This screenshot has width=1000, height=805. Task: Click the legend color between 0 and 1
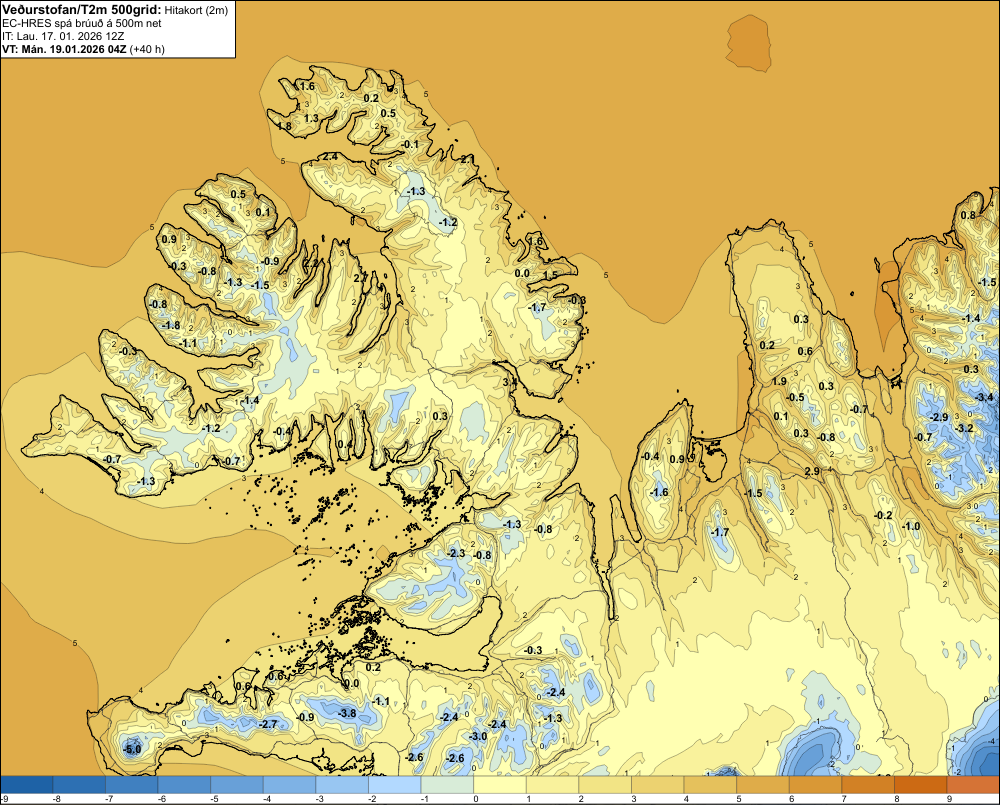[499, 784]
